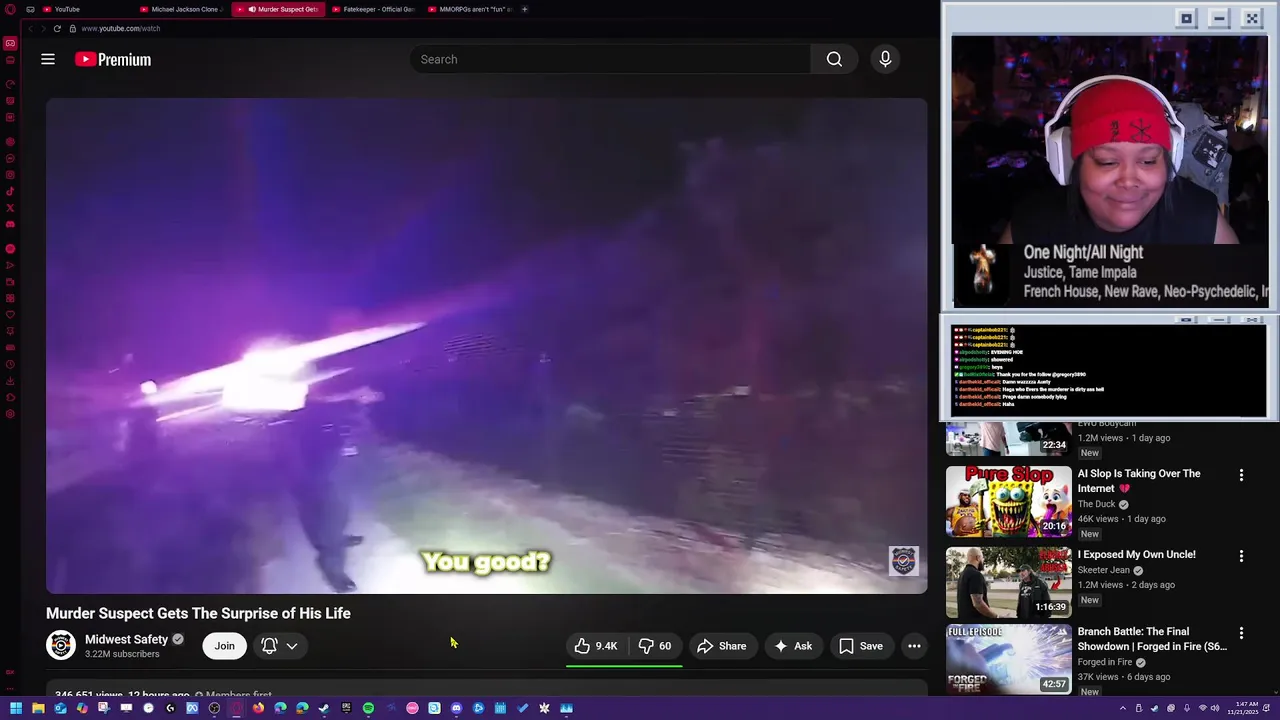The image size is (1280, 720).
Task: Click The Duck channel name
Action: 1096,504
